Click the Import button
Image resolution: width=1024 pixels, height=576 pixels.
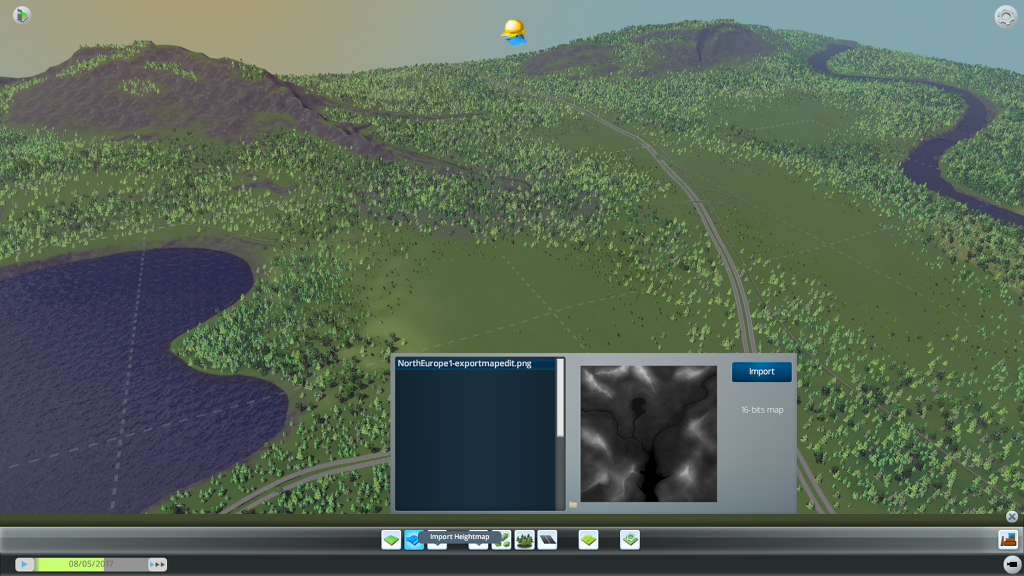click(x=761, y=372)
